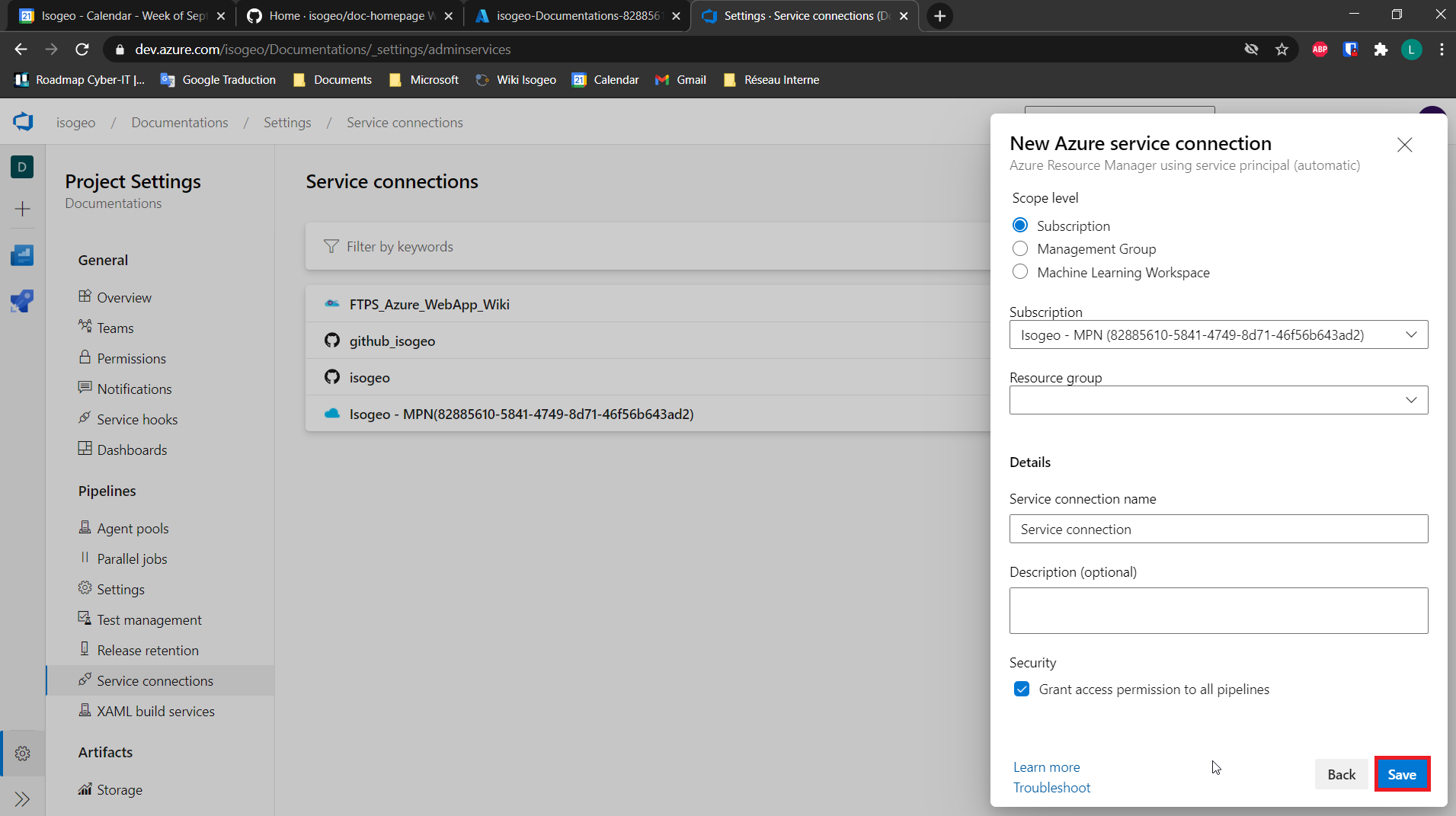Open the Google Traduction bookmark

click(218, 79)
